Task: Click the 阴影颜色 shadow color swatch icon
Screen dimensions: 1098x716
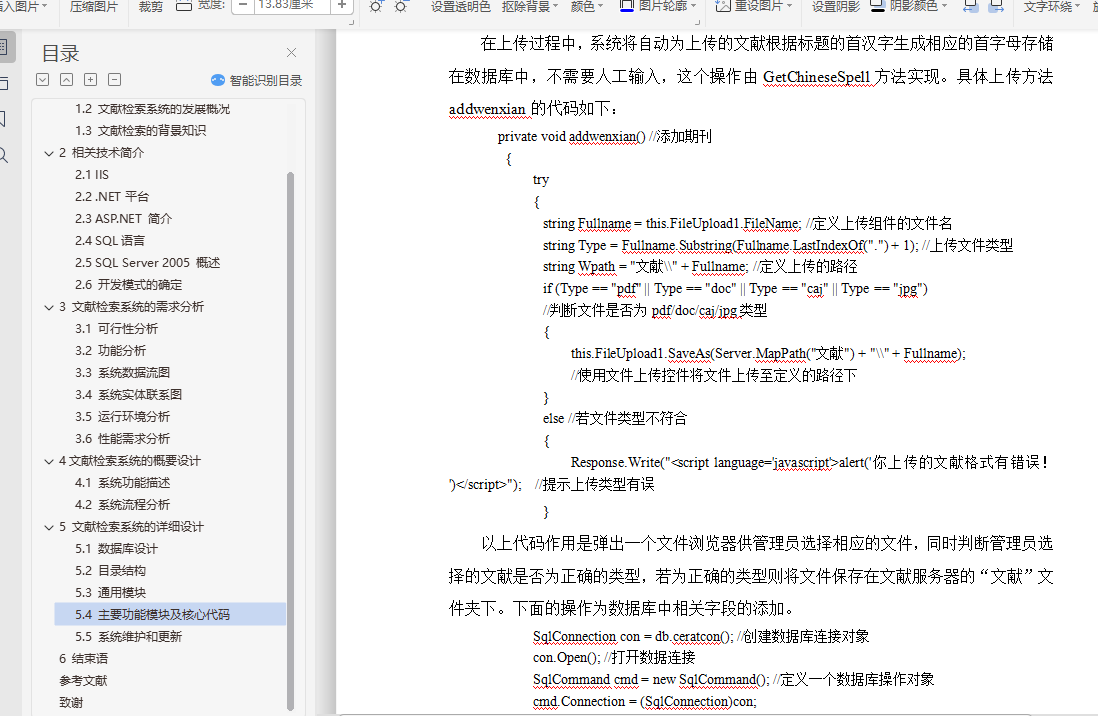Action: point(878,6)
